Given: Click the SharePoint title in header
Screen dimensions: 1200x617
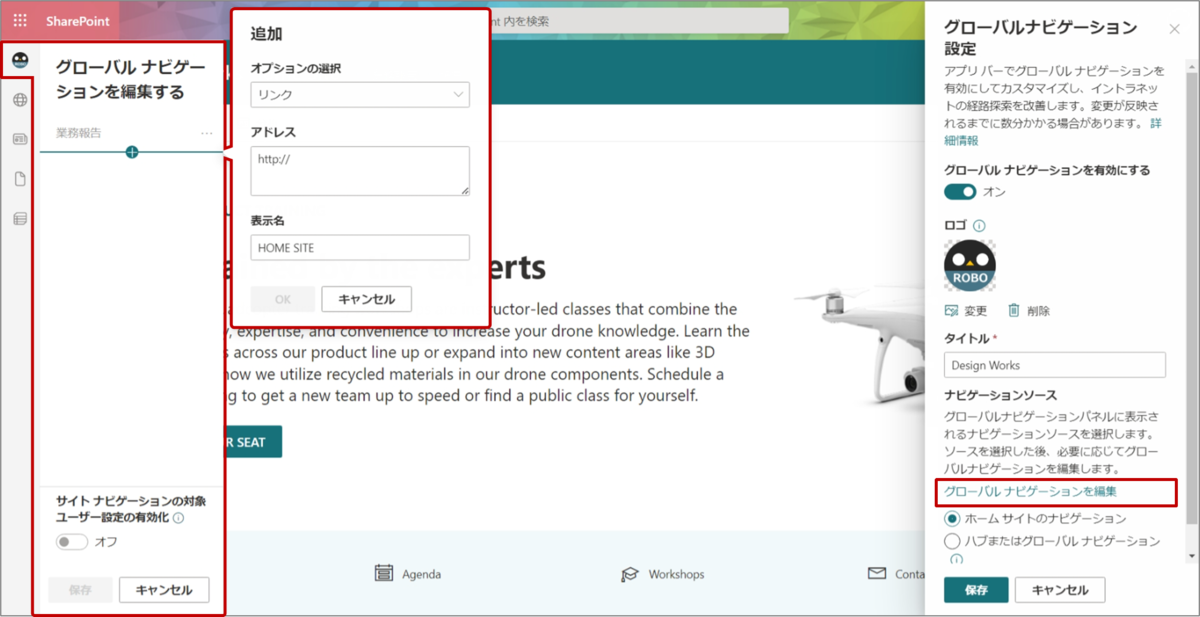Looking at the screenshot, I should pyautogui.click(x=76, y=21).
